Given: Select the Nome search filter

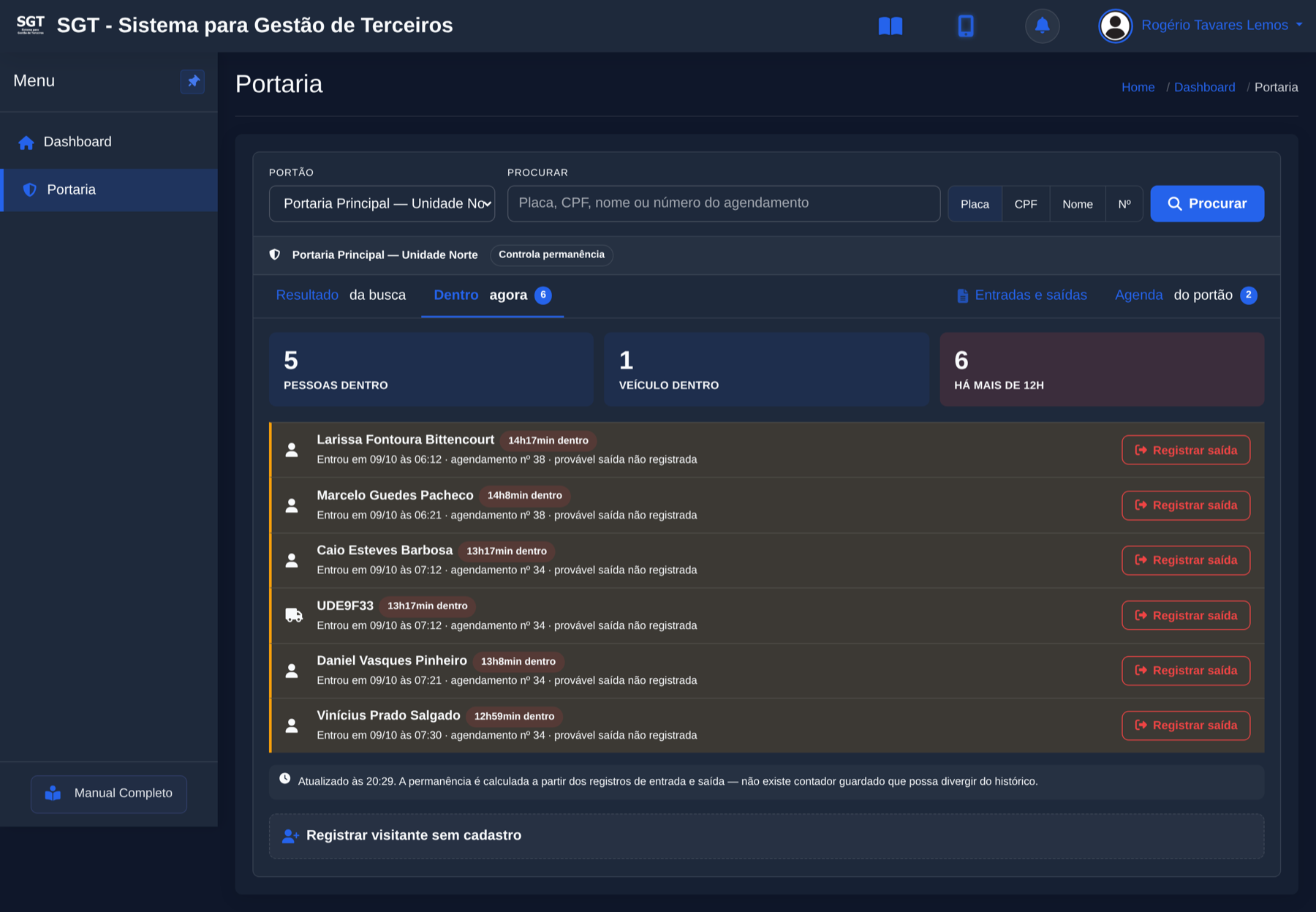Looking at the screenshot, I should click(1078, 204).
